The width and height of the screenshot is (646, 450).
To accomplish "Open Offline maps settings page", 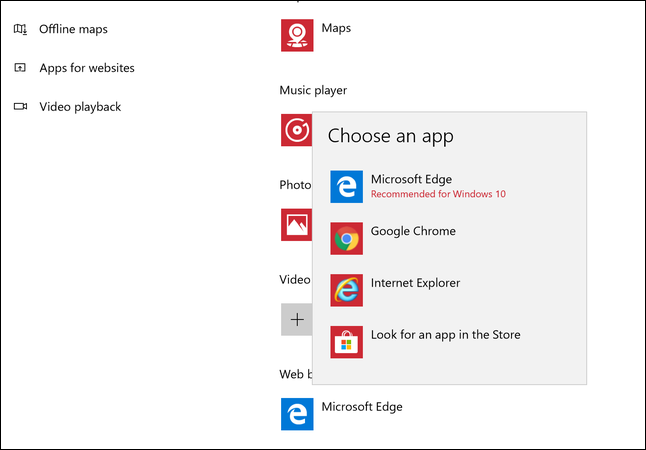I will pos(74,29).
